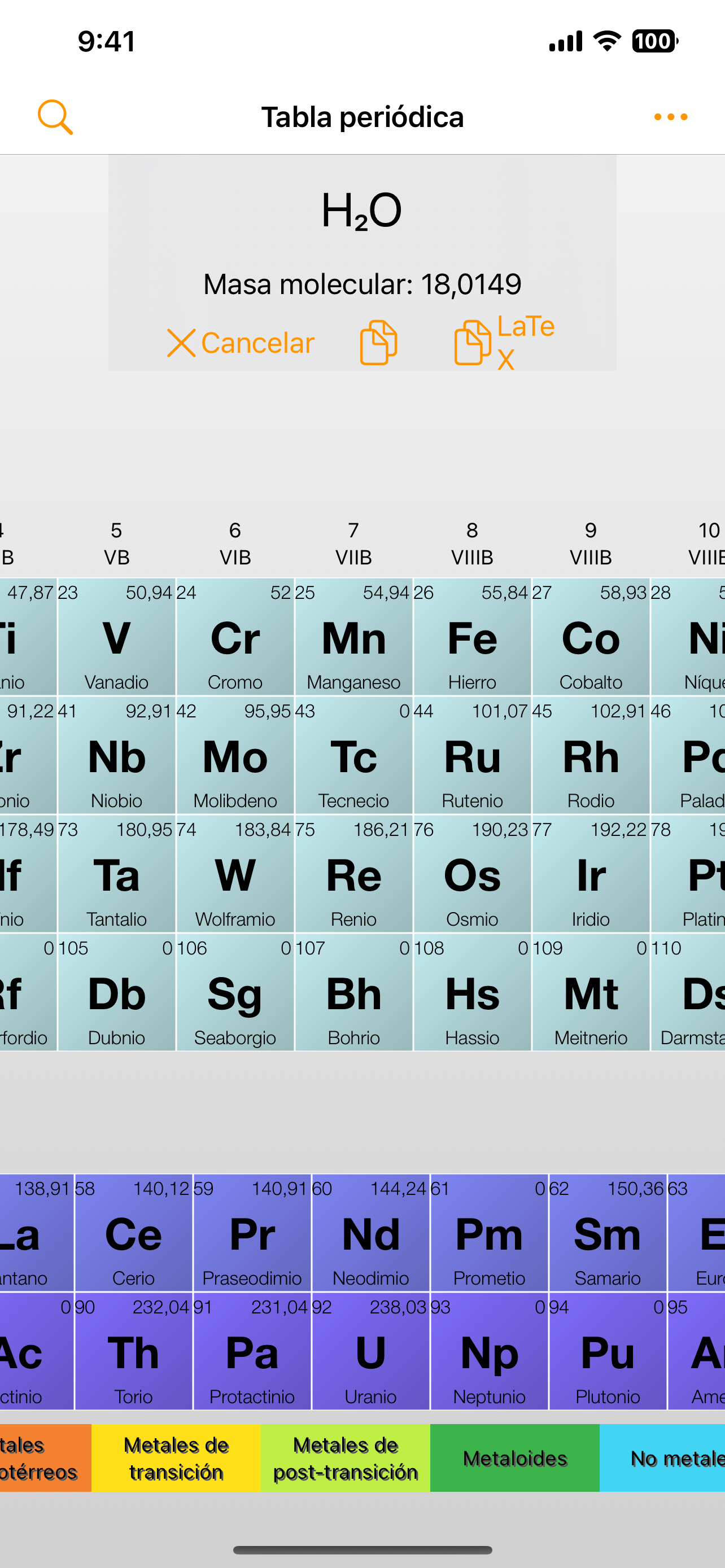Choose Osmio (Os) tile
This screenshot has width=725, height=1568.
tap(473, 874)
